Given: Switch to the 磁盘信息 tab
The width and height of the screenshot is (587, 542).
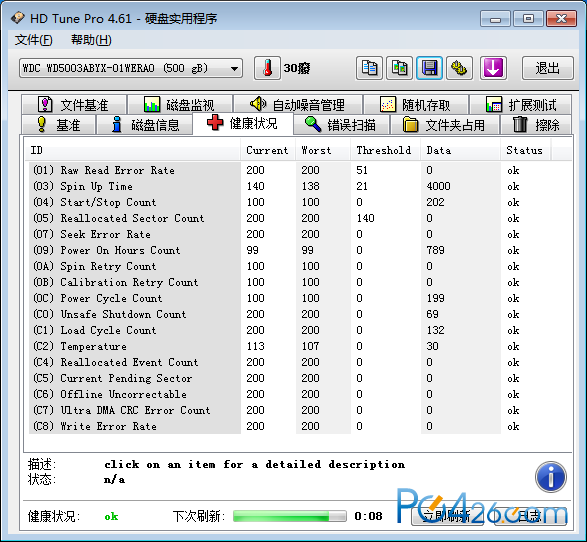Looking at the screenshot, I should 145,125.
